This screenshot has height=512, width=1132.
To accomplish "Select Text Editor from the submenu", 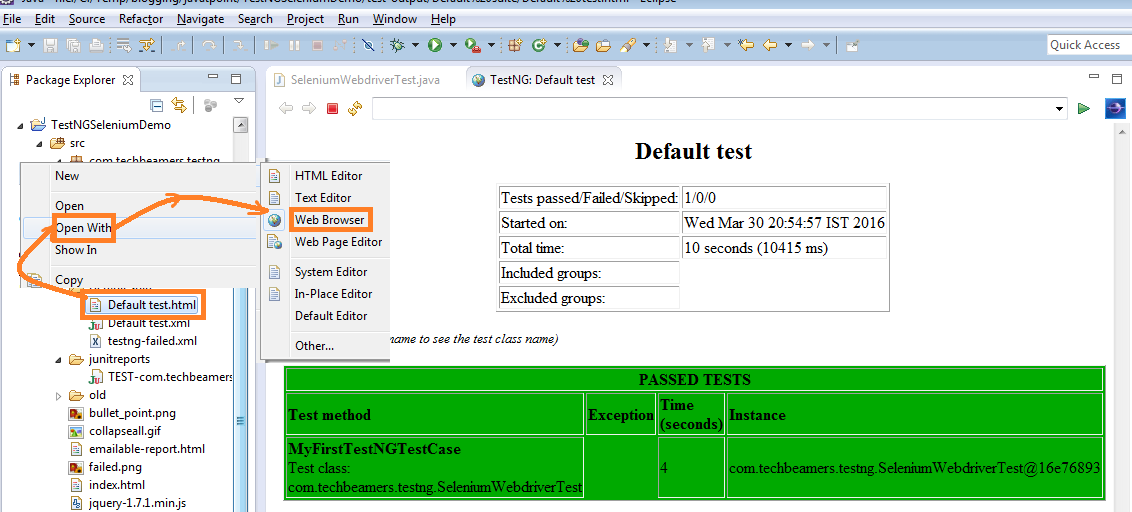I will (325, 197).
